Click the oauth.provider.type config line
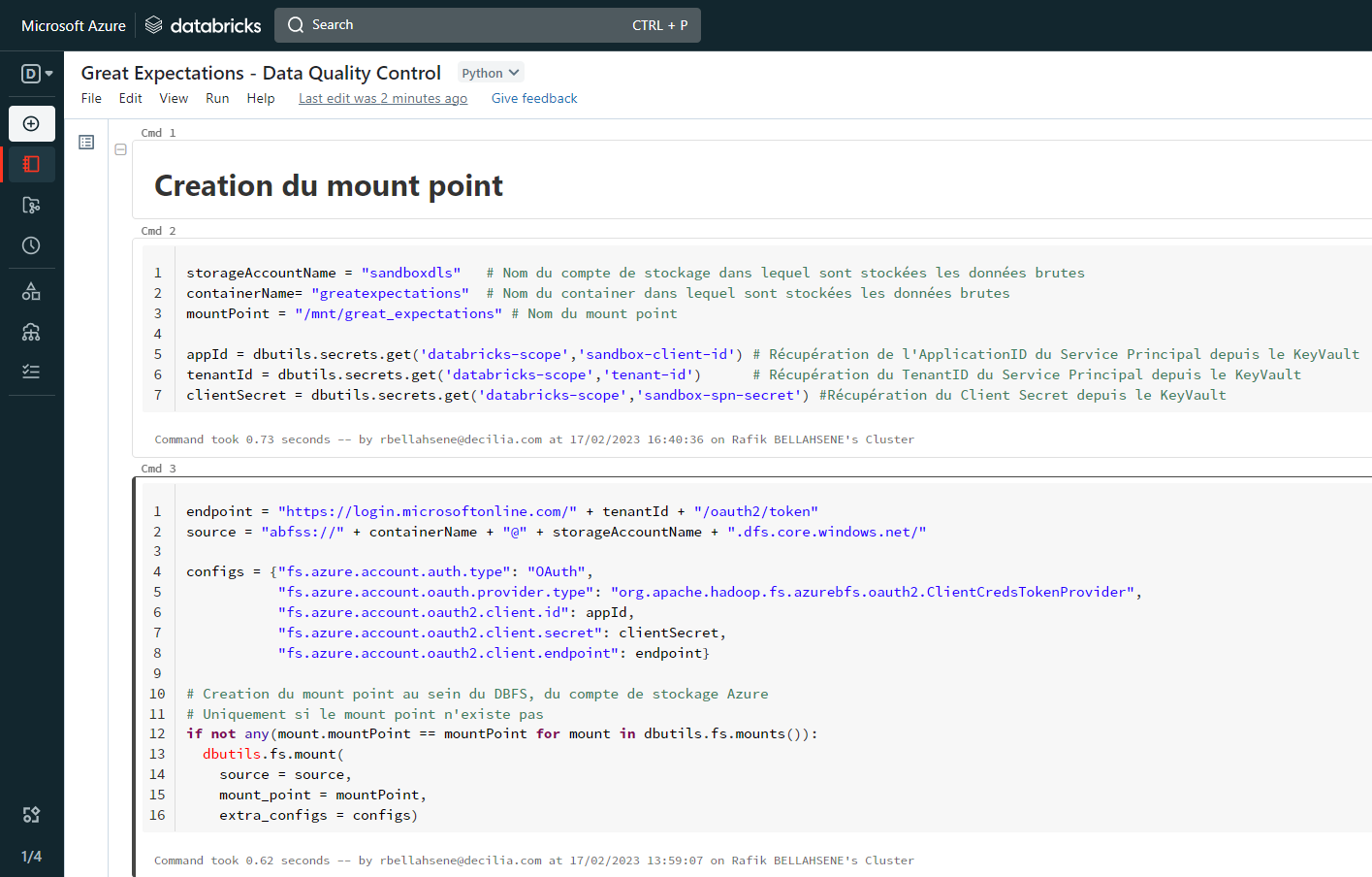Image resolution: width=1372 pixels, height=877 pixels. (x=710, y=592)
